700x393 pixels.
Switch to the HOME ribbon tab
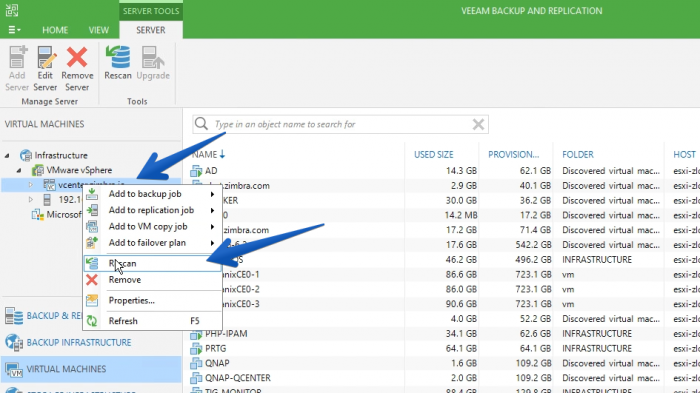55,30
